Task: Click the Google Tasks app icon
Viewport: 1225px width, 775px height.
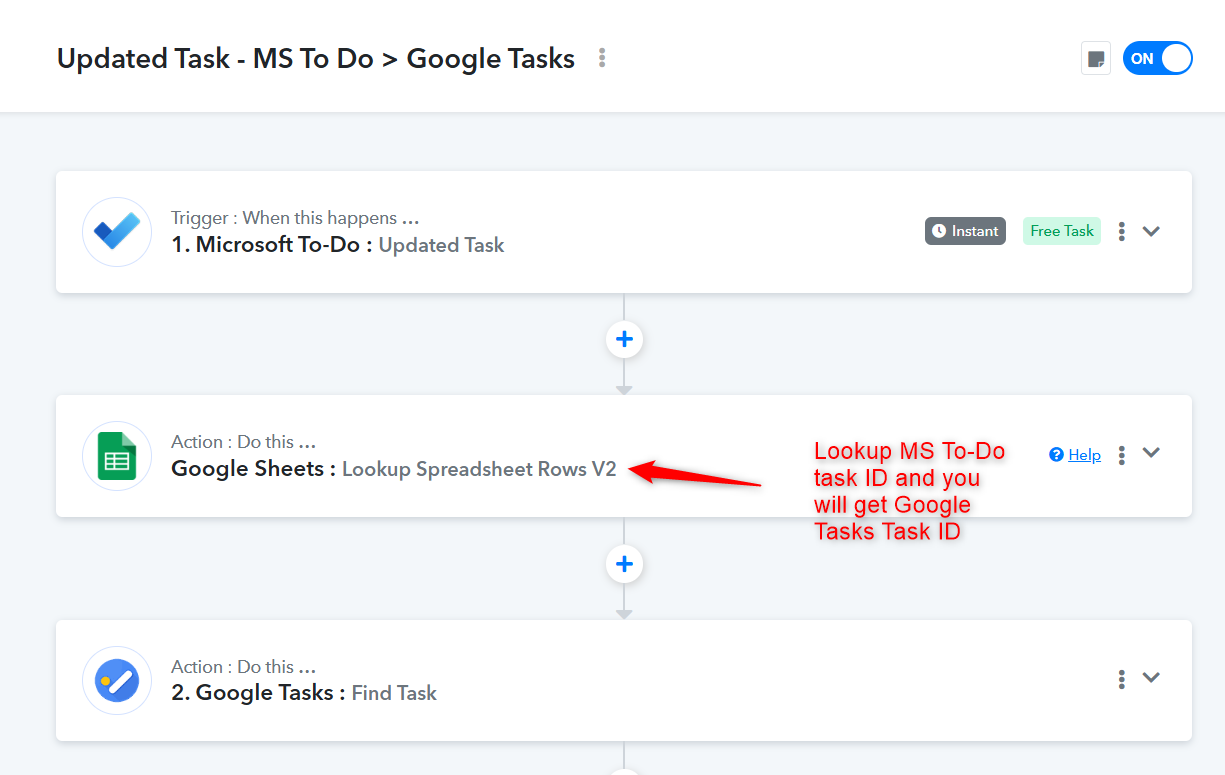Action: [117, 680]
